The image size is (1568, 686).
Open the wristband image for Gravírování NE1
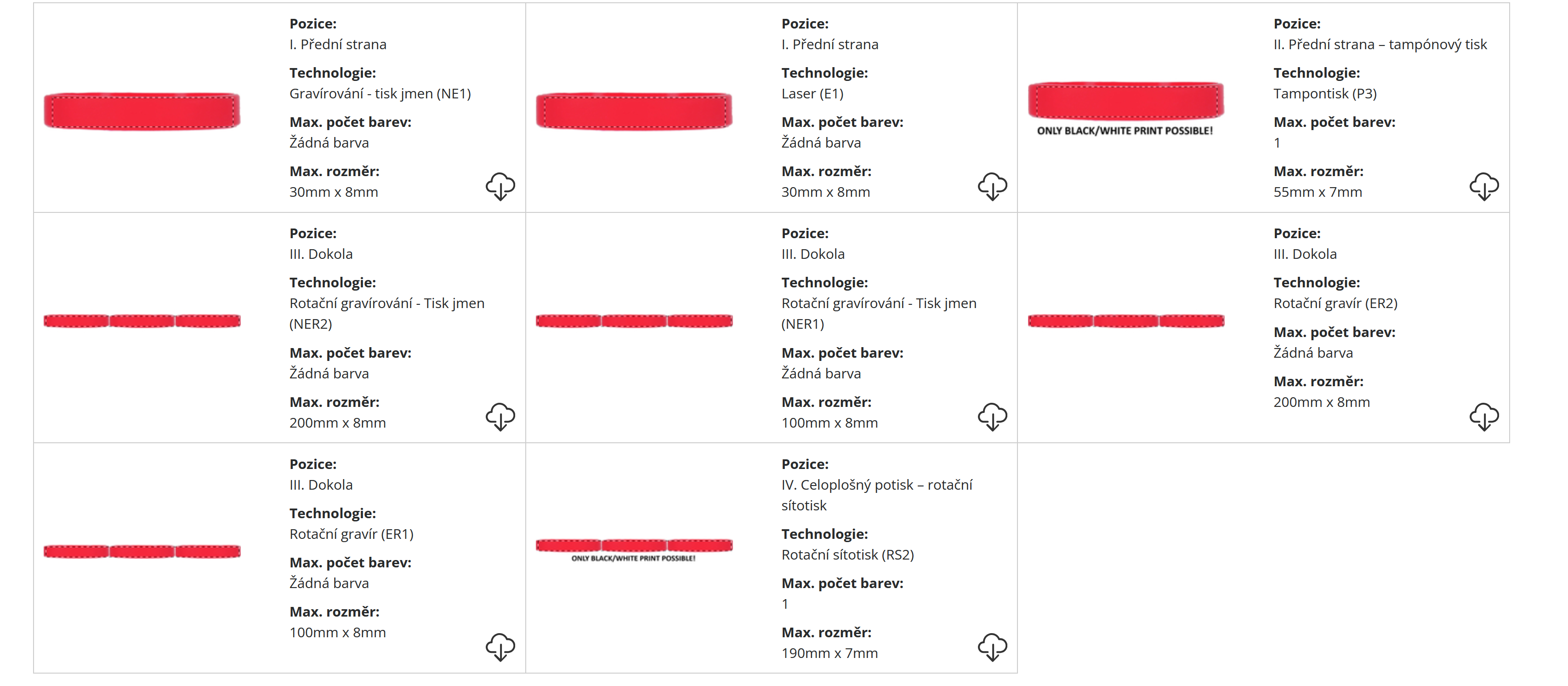click(142, 111)
